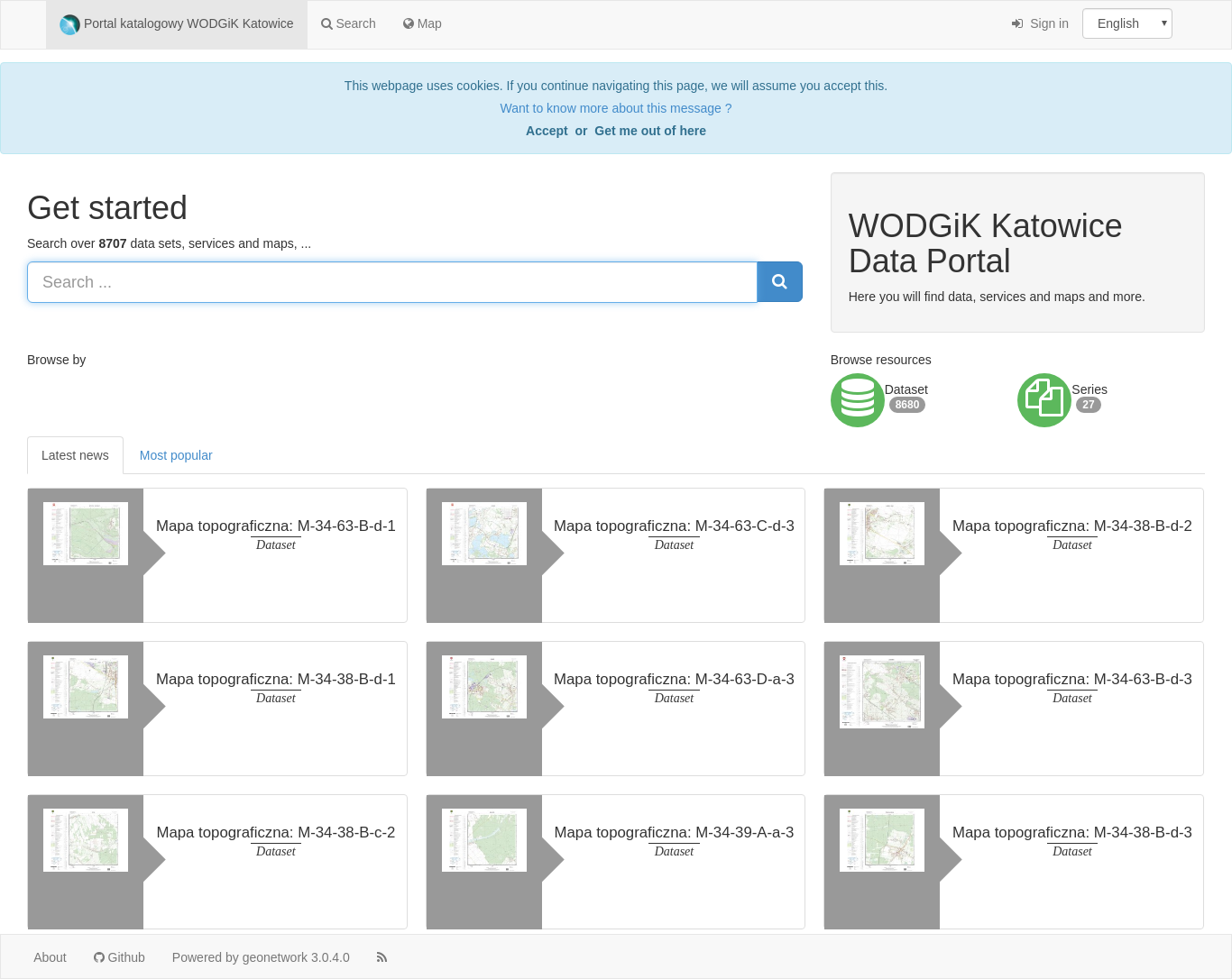1232x979 pixels.
Task: Open 'Want to know more about this message ?'
Action: coord(616,108)
